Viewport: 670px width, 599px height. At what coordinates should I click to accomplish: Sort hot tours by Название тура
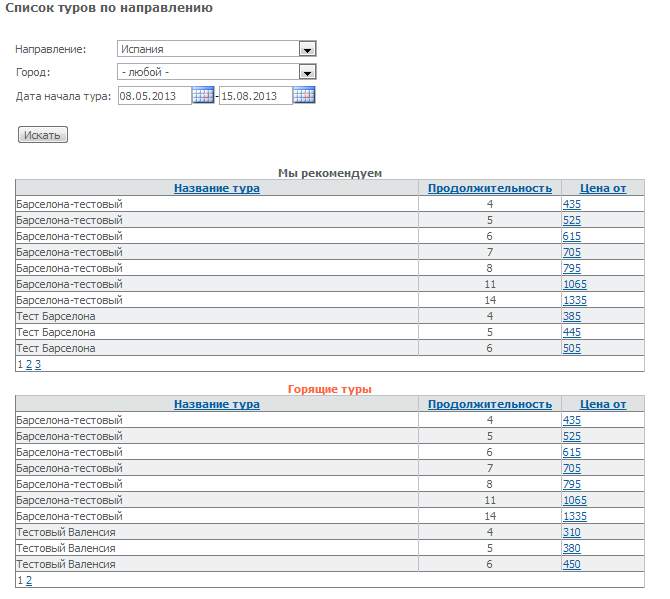(x=216, y=404)
